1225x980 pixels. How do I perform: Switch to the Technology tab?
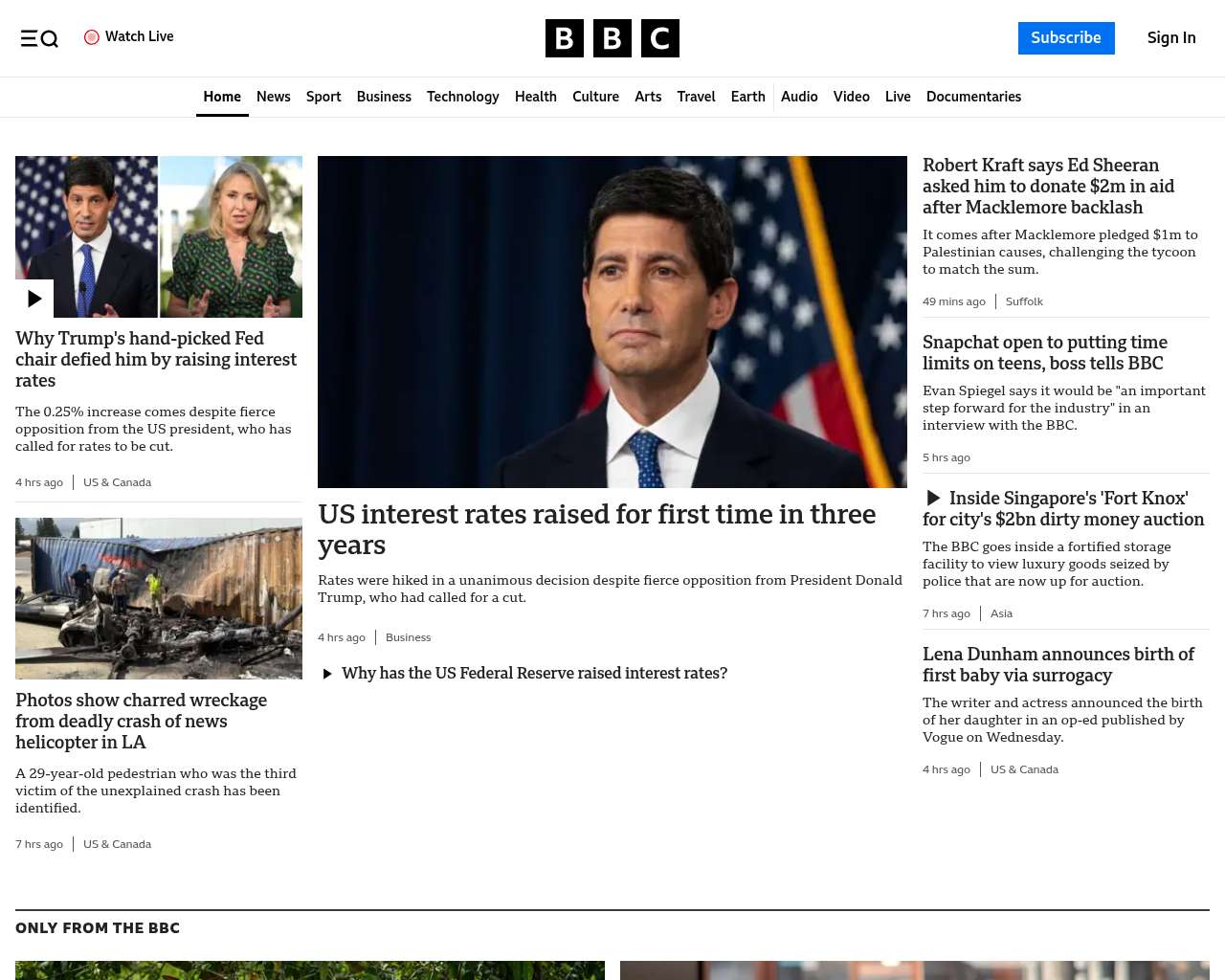tap(463, 97)
